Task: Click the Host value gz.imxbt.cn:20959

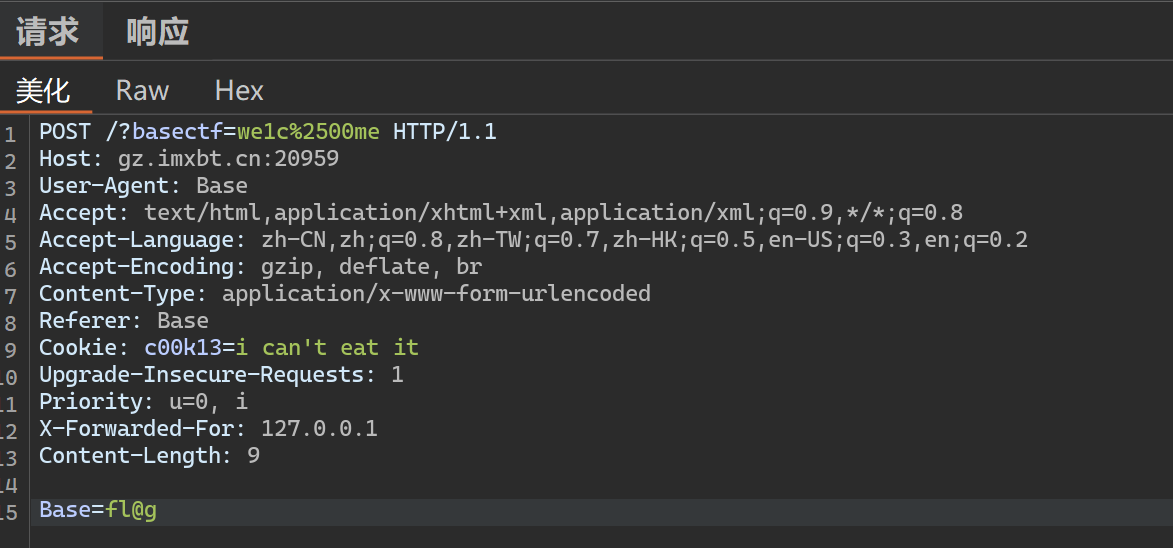Action: [x=228, y=159]
